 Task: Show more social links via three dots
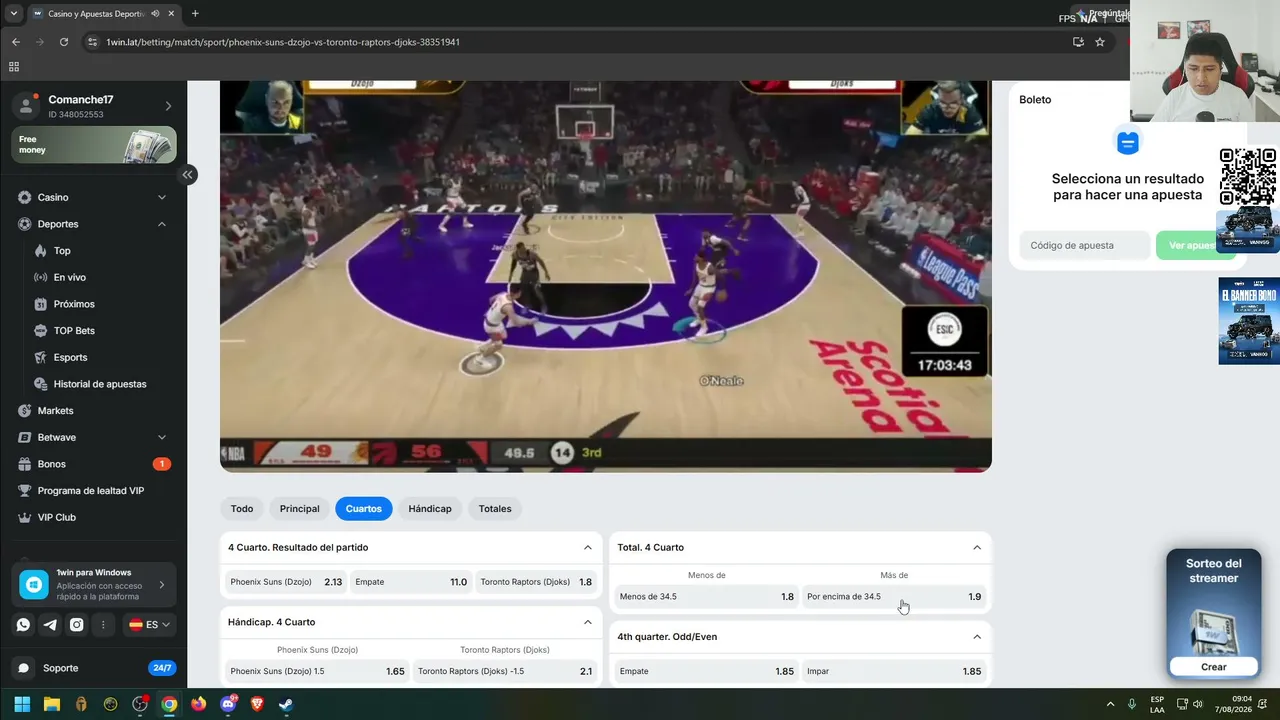103,625
